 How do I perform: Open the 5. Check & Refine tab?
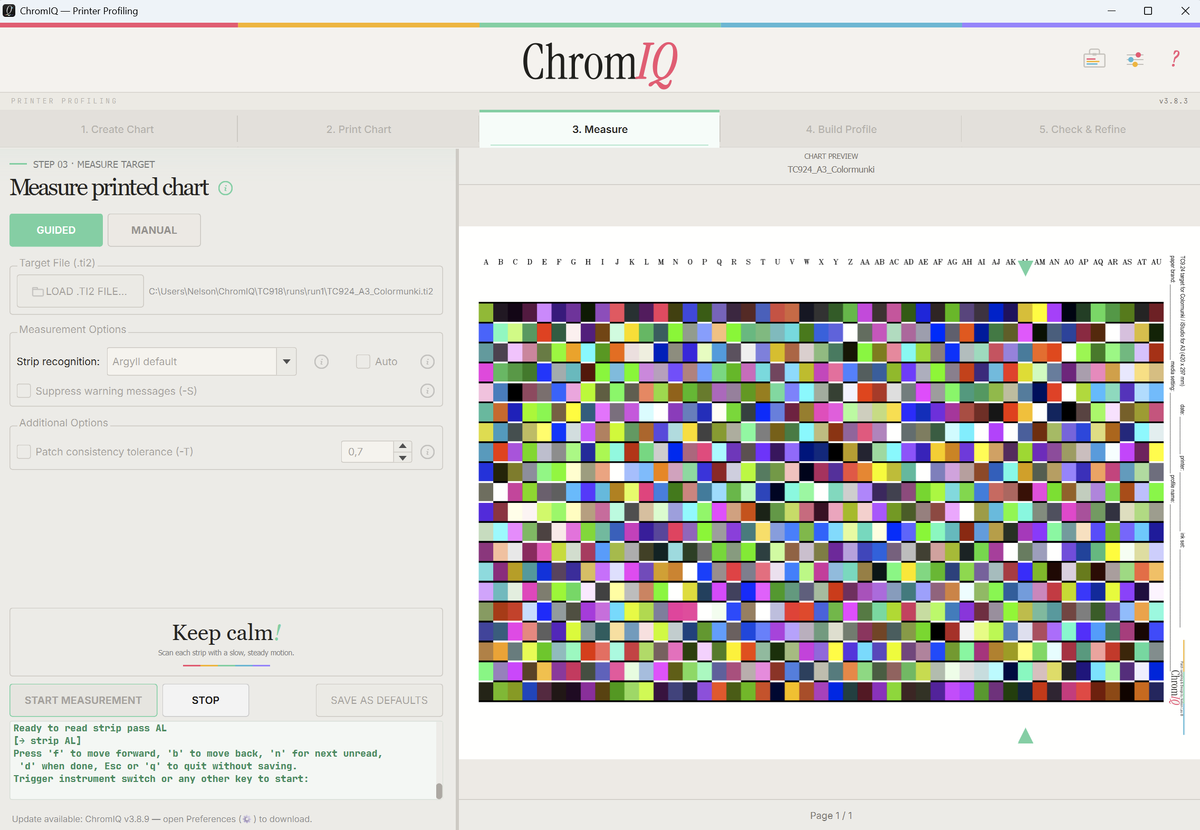(x=1081, y=129)
